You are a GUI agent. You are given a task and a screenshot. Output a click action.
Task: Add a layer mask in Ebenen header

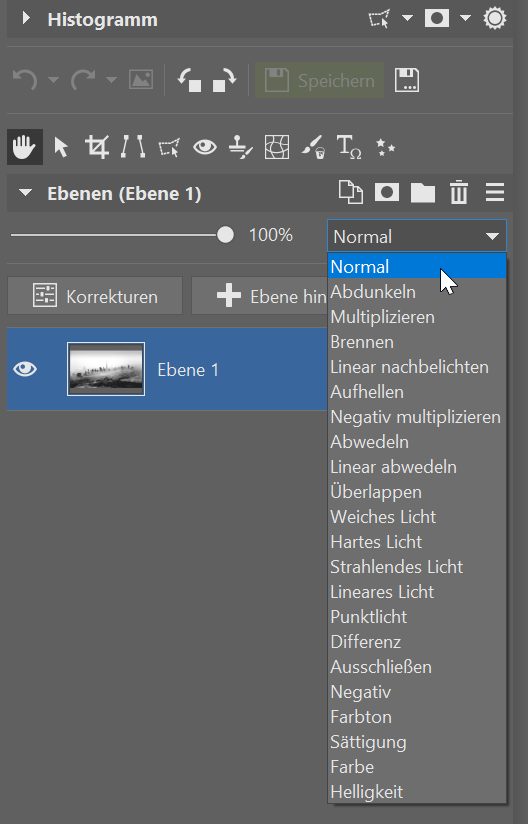[x=387, y=192]
